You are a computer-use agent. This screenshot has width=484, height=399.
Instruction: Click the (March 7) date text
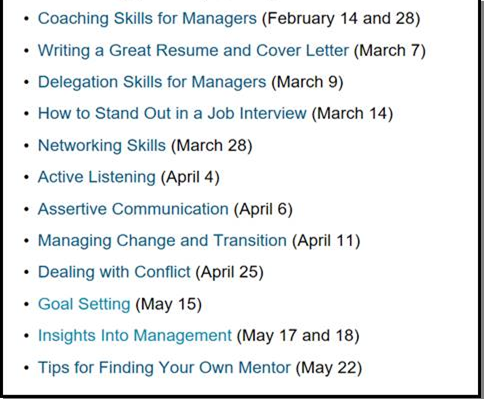(390, 51)
